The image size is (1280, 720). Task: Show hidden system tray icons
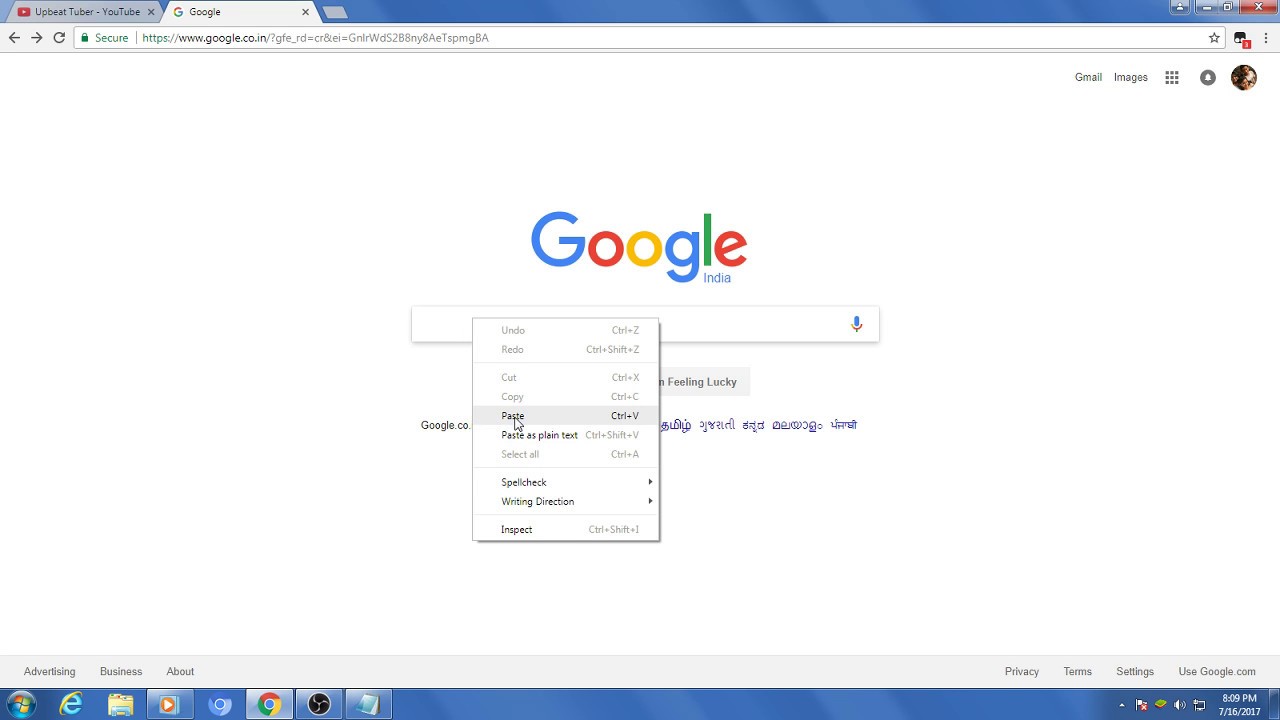click(1121, 705)
